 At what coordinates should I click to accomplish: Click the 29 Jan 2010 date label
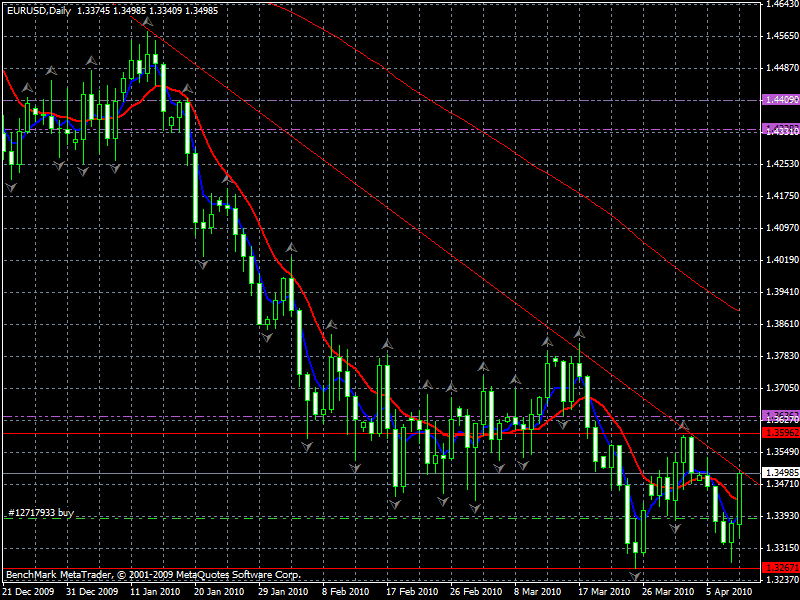tap(283, 592)
